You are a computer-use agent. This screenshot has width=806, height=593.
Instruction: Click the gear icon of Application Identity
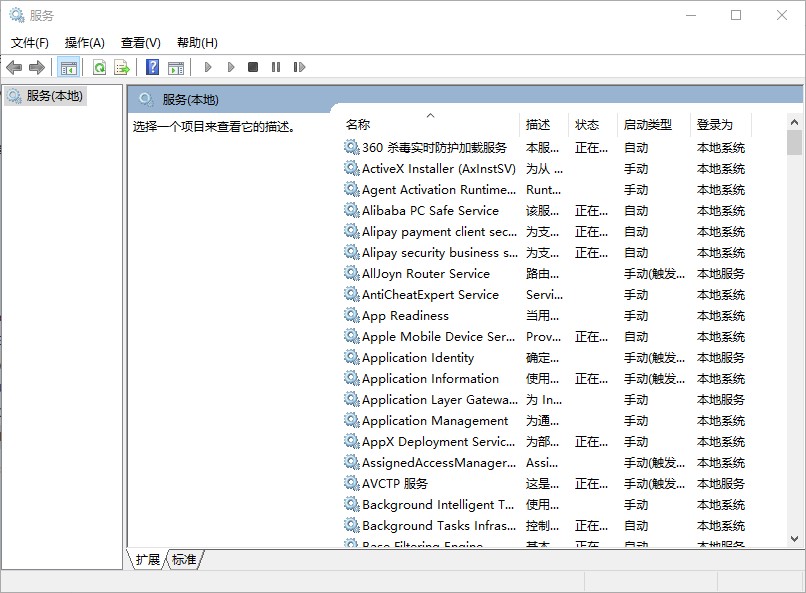coord(352,358)
